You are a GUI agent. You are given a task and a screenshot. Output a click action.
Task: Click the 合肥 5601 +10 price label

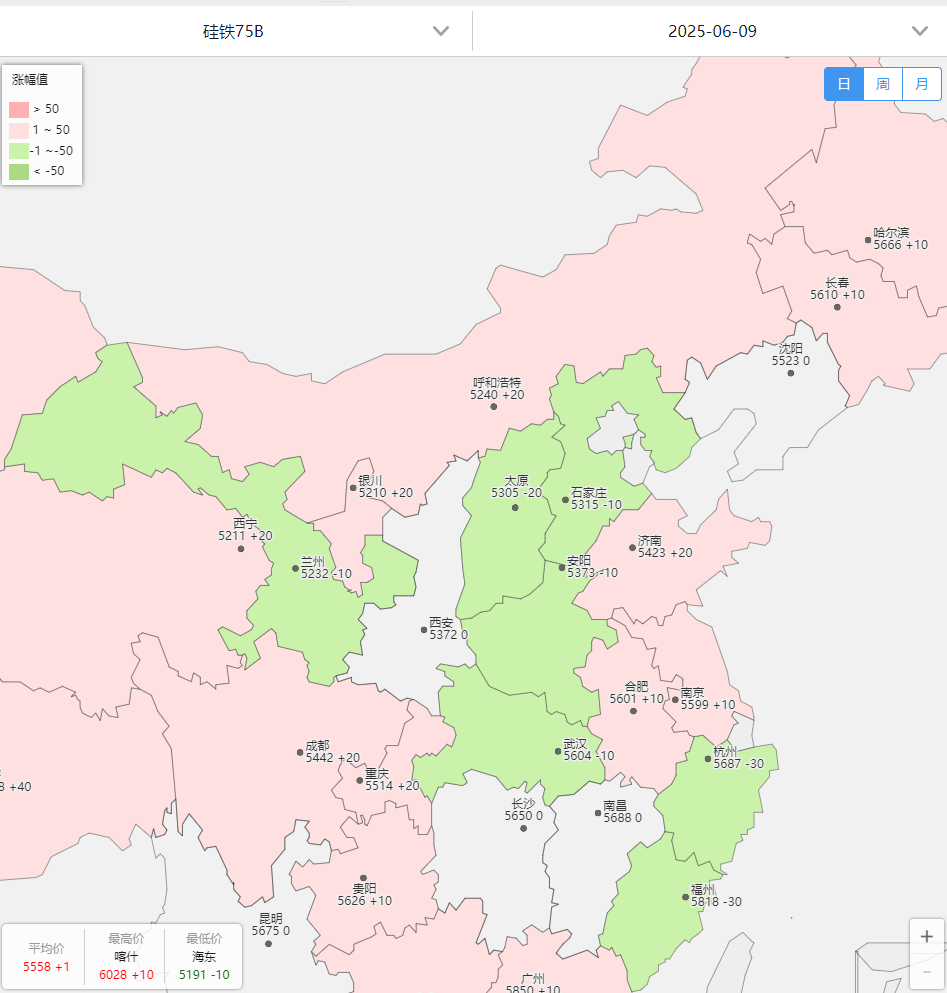point(637,692)
